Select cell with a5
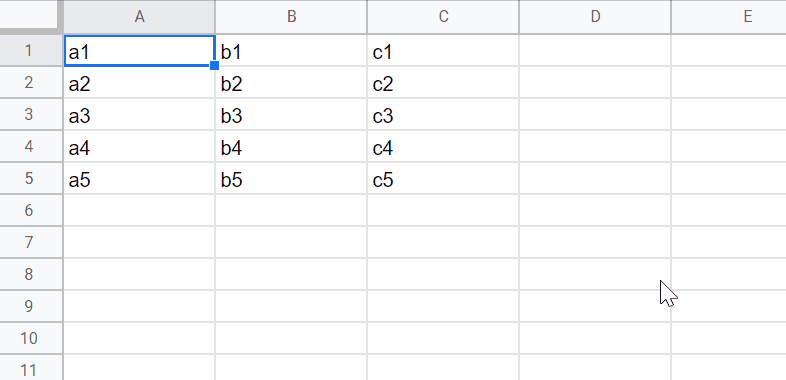The height and width of the screenshot is (380, 786). point(139,178)
